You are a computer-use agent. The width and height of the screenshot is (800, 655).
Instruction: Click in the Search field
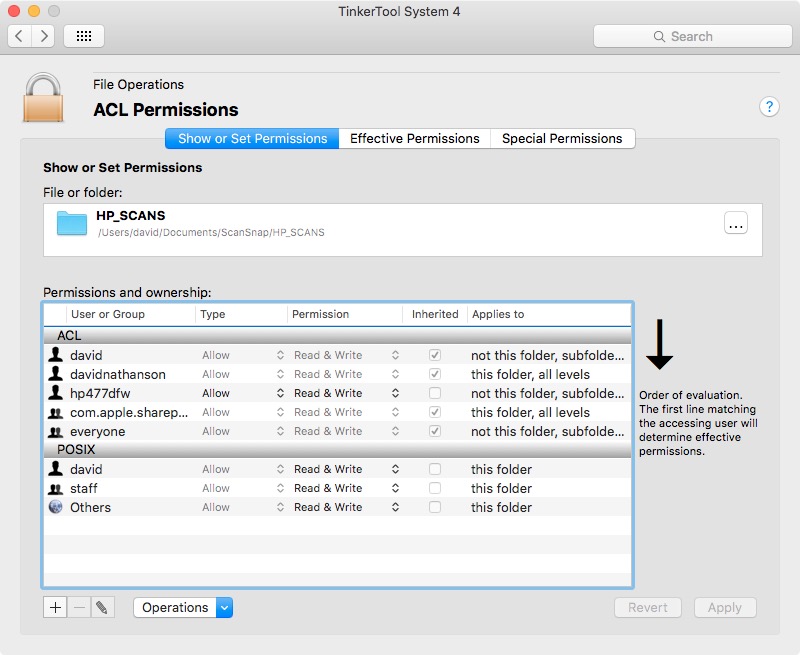pyautogui.click(x=692, y=37)
